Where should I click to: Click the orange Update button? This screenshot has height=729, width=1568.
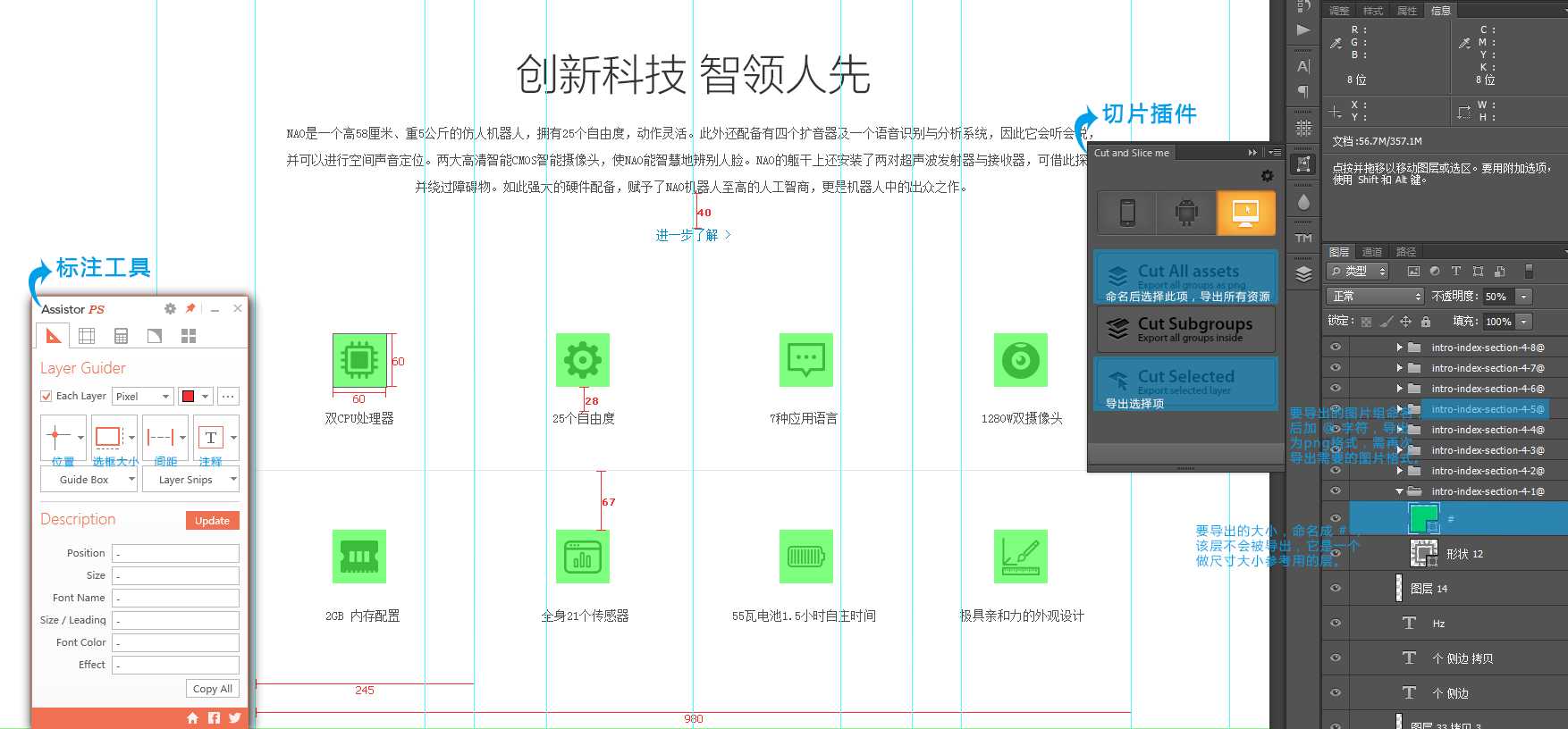point(212,520)
